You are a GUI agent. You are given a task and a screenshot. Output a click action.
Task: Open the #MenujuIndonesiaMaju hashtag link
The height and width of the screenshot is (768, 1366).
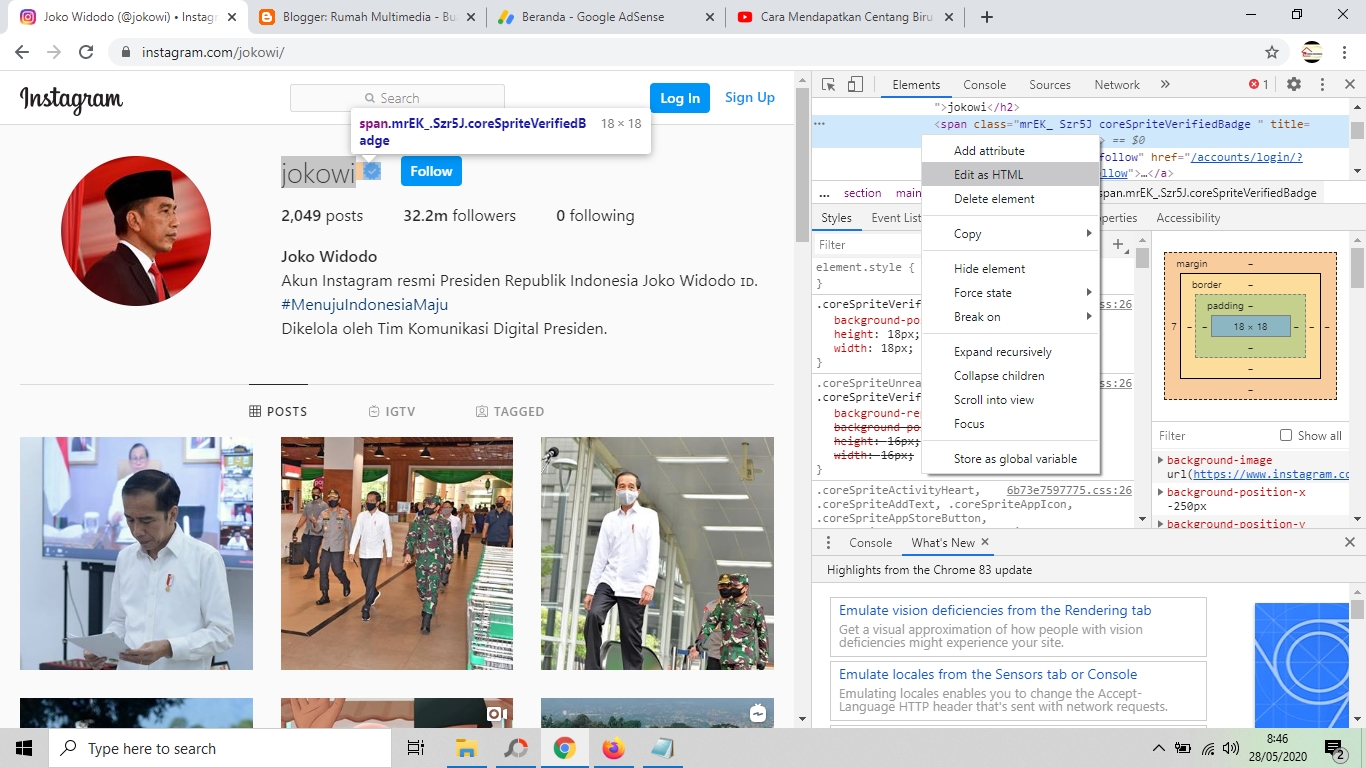(x=364, y=305)
